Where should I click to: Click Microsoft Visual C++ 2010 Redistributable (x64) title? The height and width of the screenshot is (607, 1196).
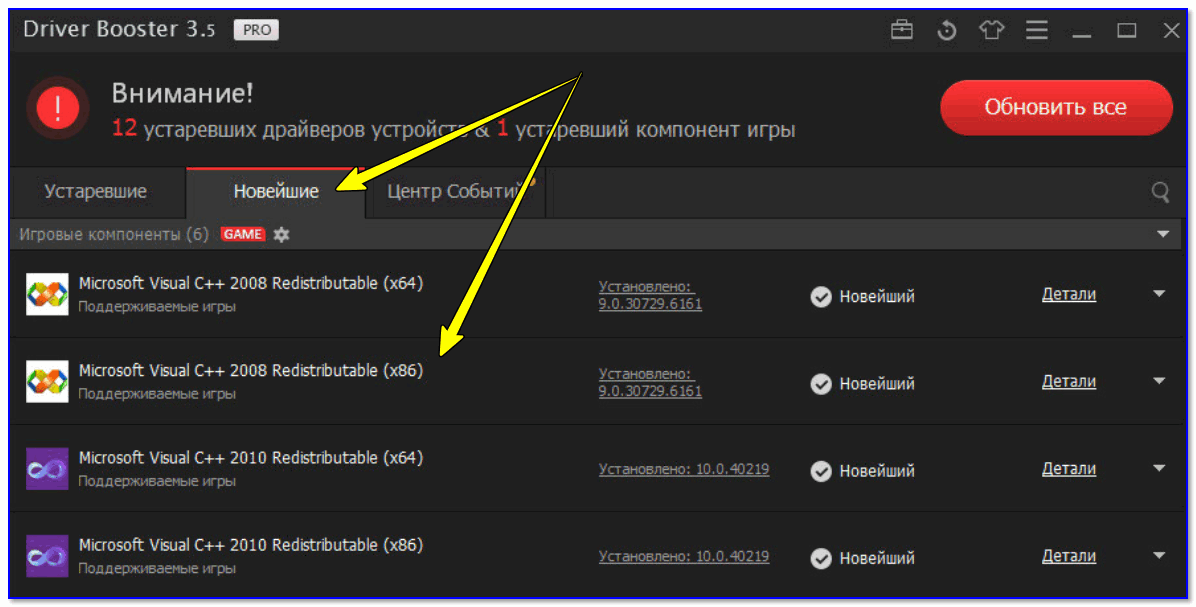pyautogui.click(x=251, y=458)
